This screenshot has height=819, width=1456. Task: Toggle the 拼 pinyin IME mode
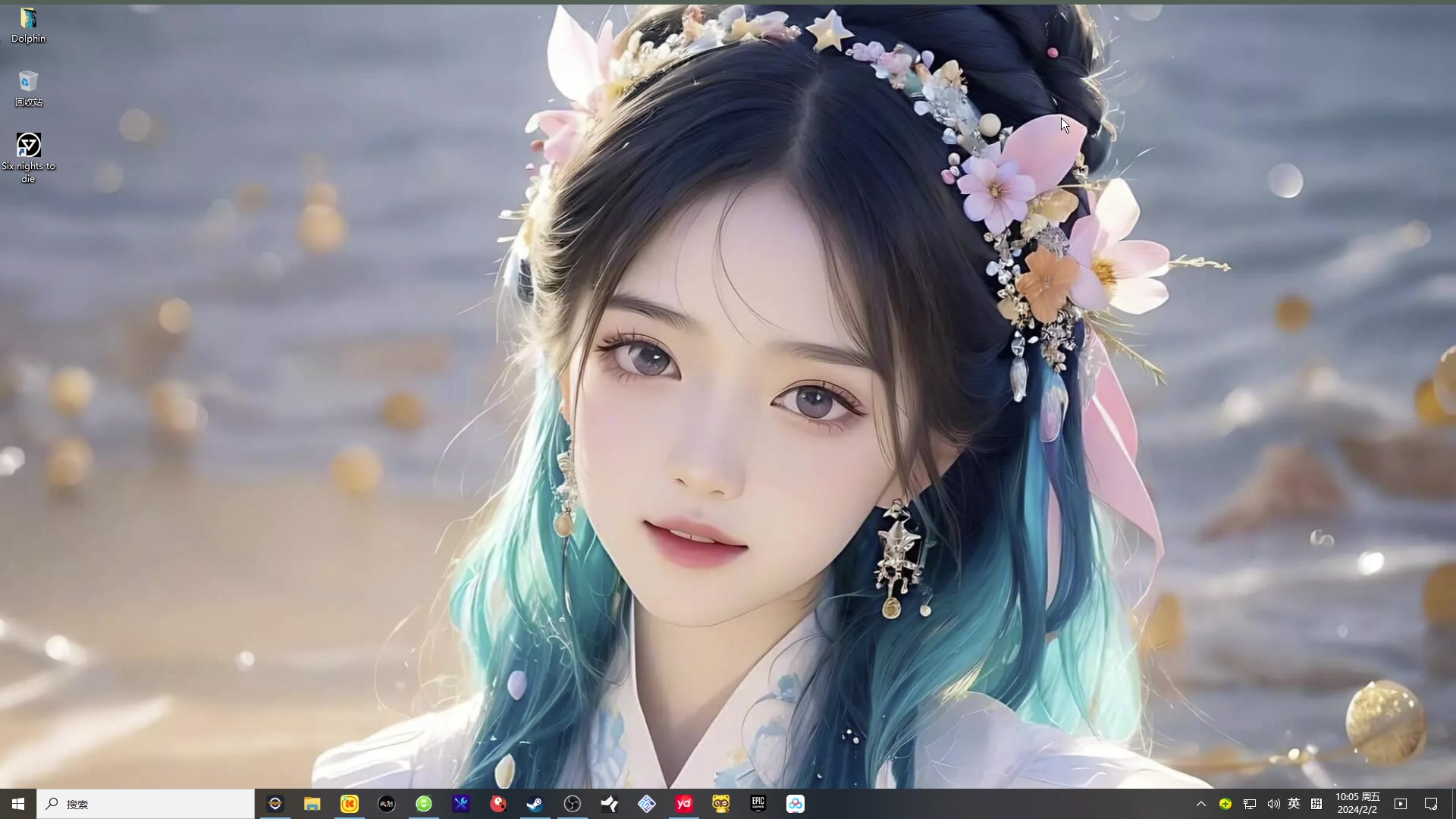(x=1316, y=804)
